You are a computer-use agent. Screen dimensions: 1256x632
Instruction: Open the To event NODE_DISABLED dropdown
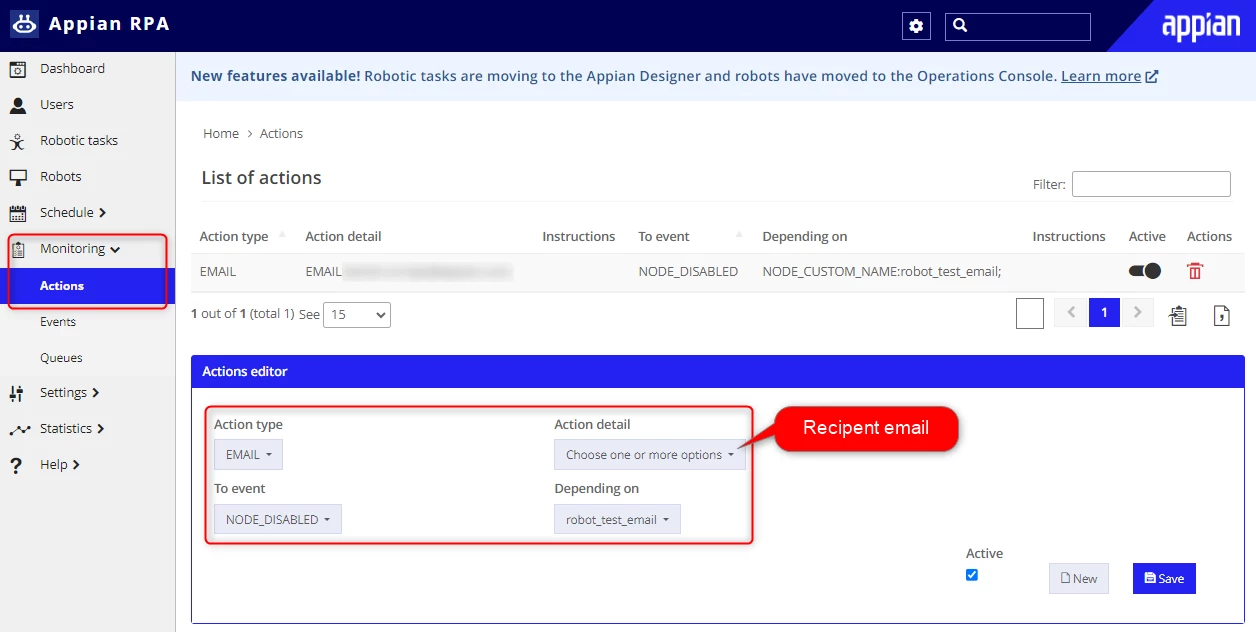[x=278, y=520]
